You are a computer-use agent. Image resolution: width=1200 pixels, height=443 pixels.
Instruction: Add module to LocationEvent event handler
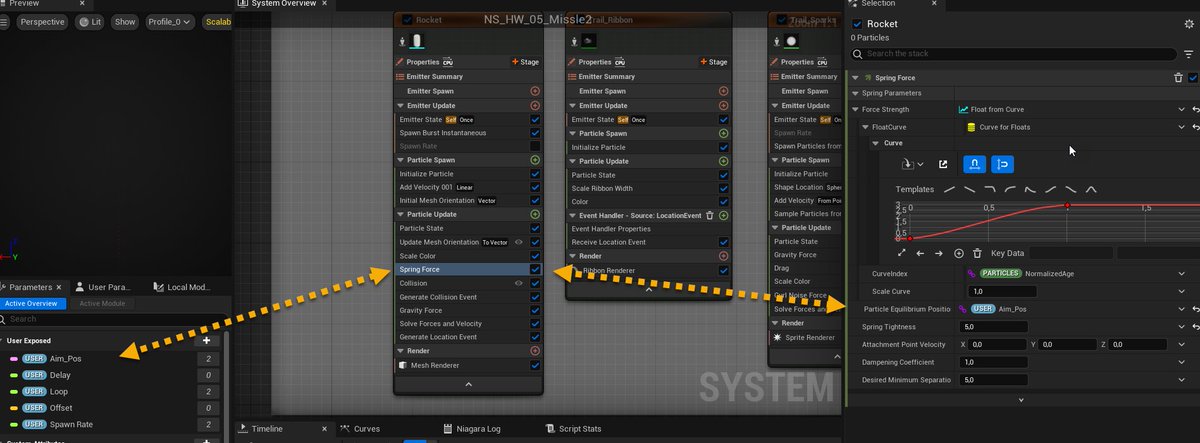click(723, 215)
